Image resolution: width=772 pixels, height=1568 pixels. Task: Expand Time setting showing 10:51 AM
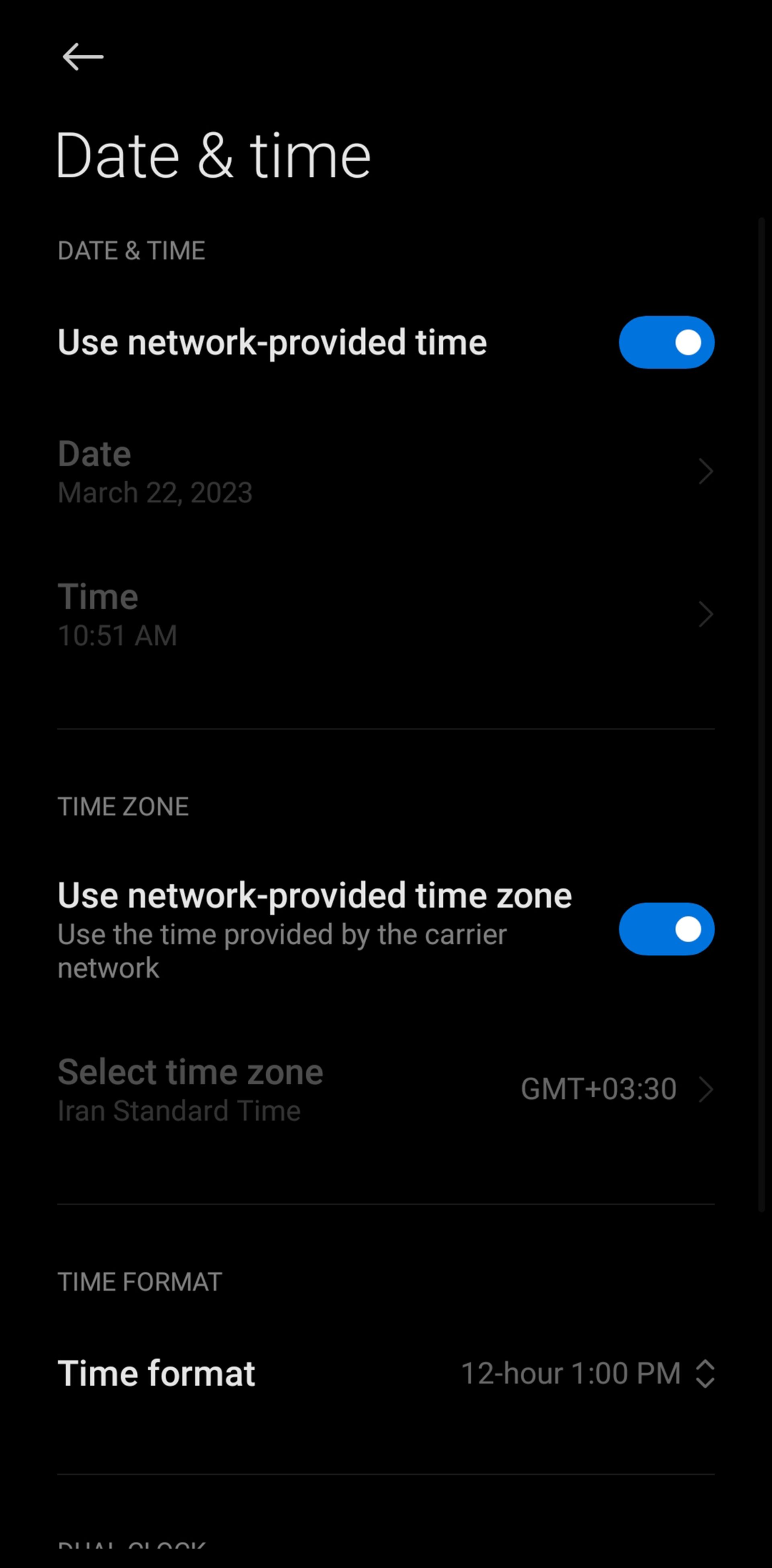(x=386, y=613)
